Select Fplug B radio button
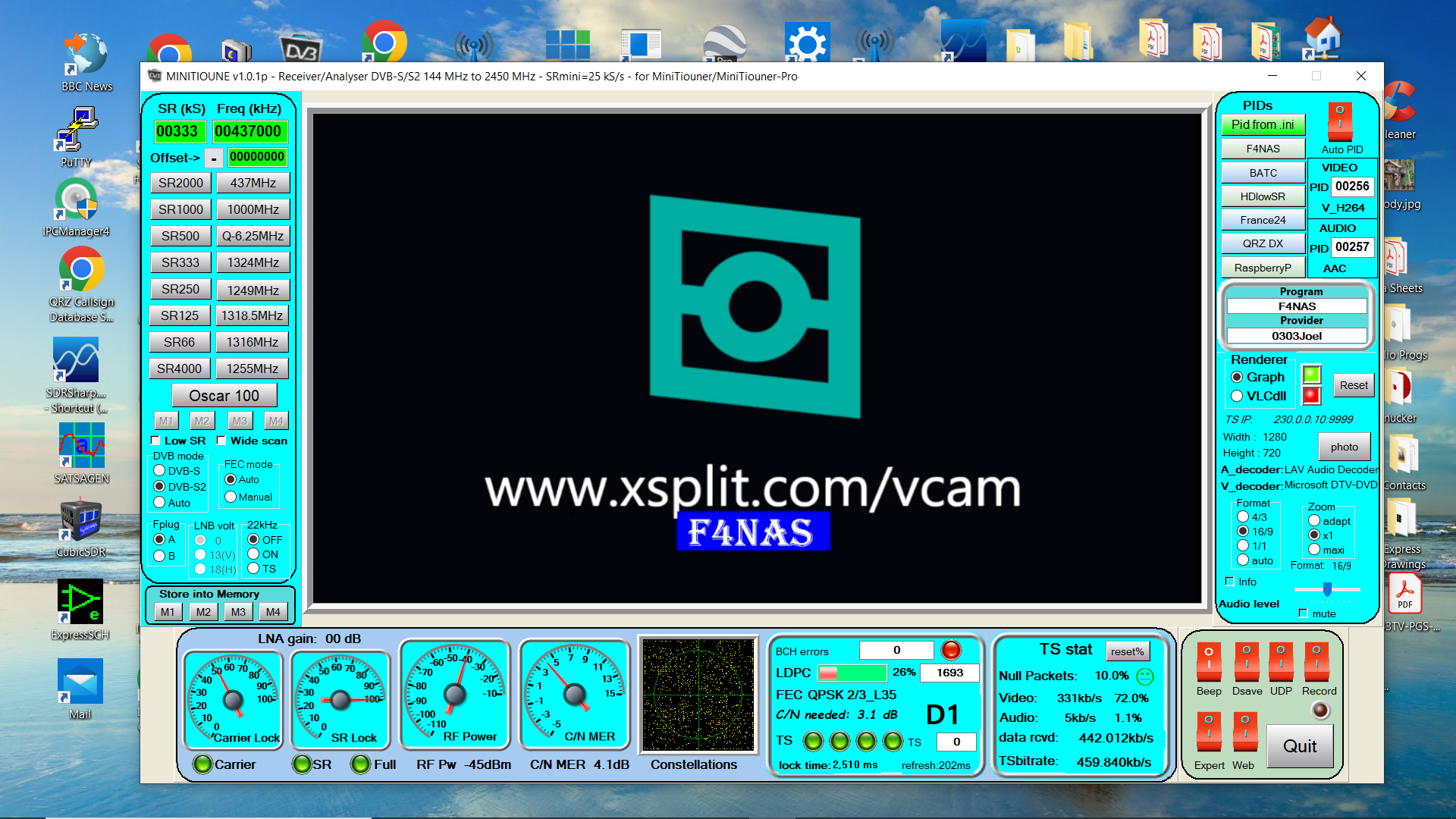The width and height of the screenshot is (1456, 819). coord(159,556)
